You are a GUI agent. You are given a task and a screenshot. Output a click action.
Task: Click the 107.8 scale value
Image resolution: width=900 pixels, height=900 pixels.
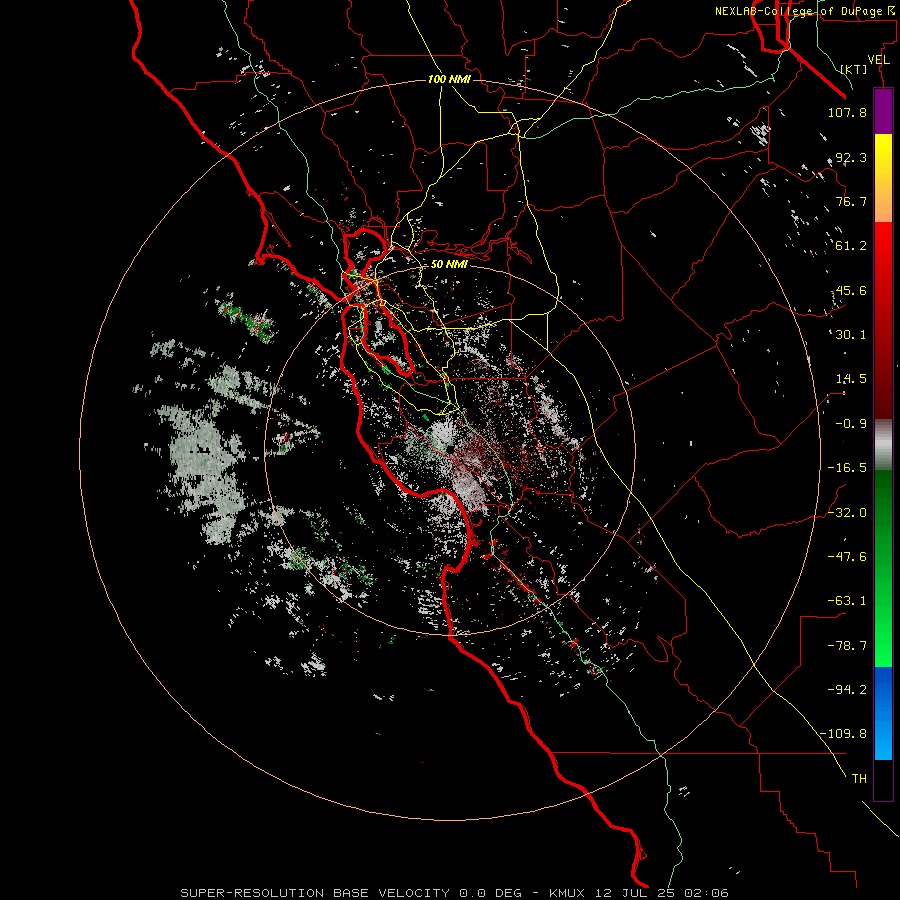point(847,112)
